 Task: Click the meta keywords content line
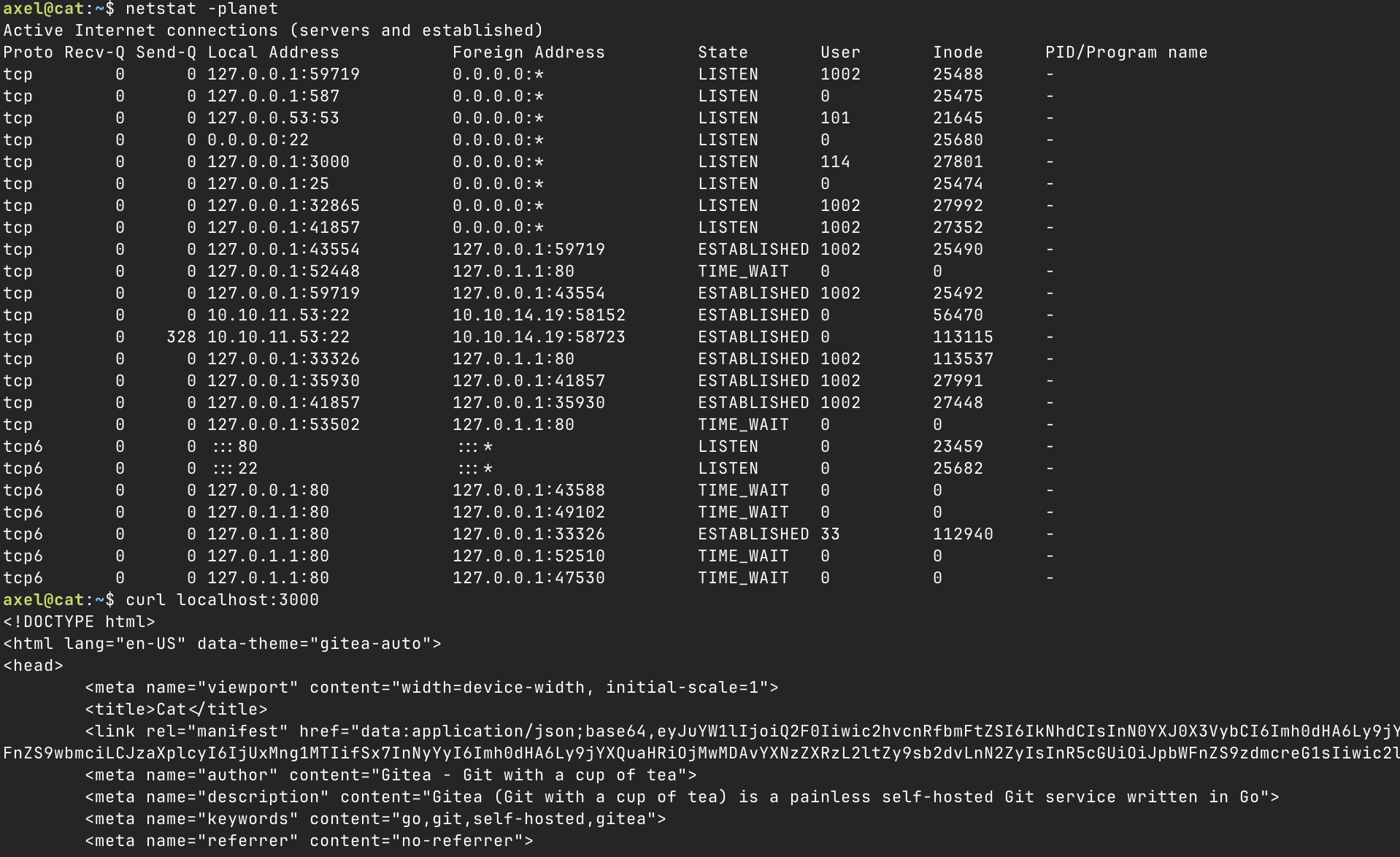[x=375, y=819]
